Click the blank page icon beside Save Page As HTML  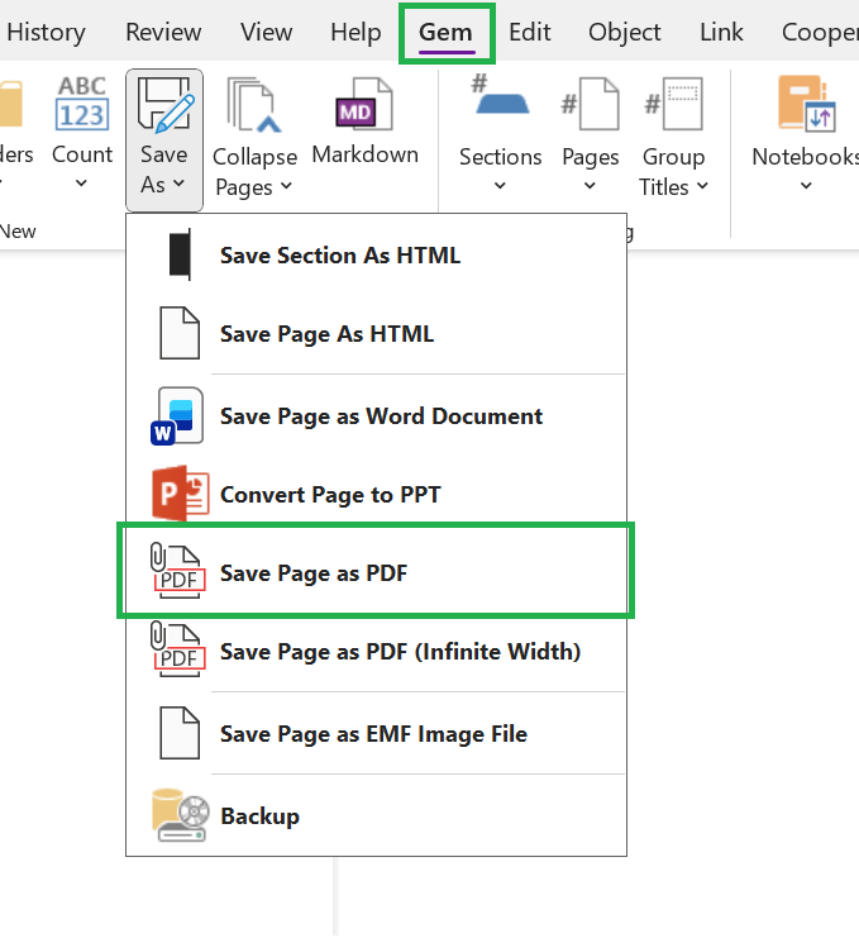click(180, 333)
